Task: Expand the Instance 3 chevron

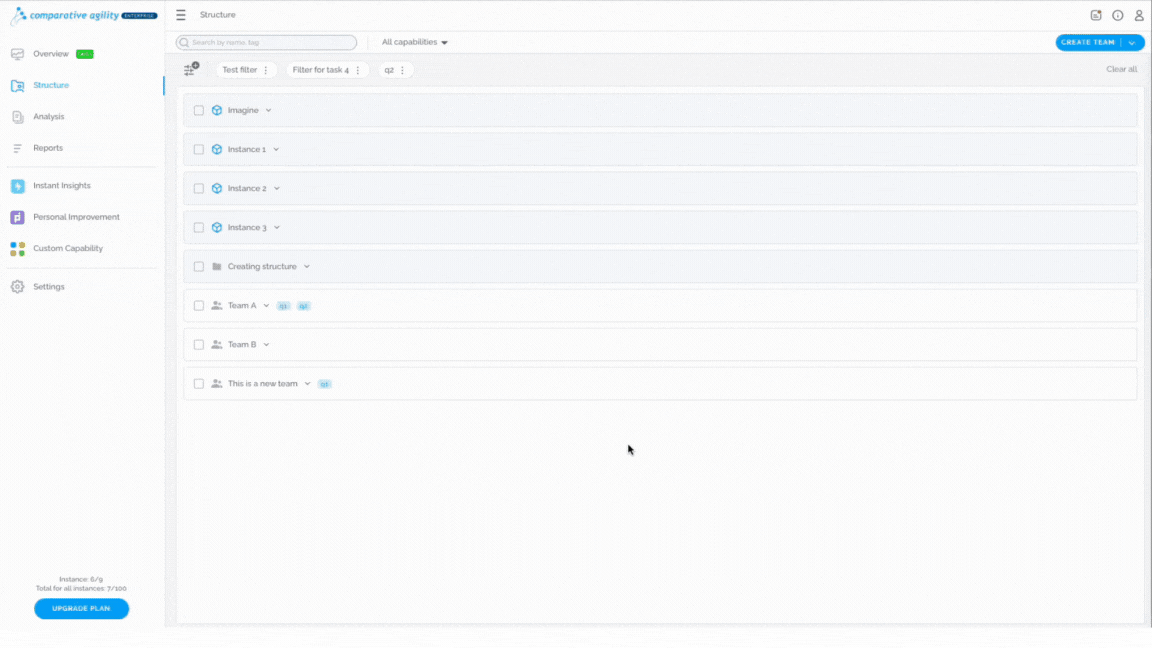Action: click(277, 228)
